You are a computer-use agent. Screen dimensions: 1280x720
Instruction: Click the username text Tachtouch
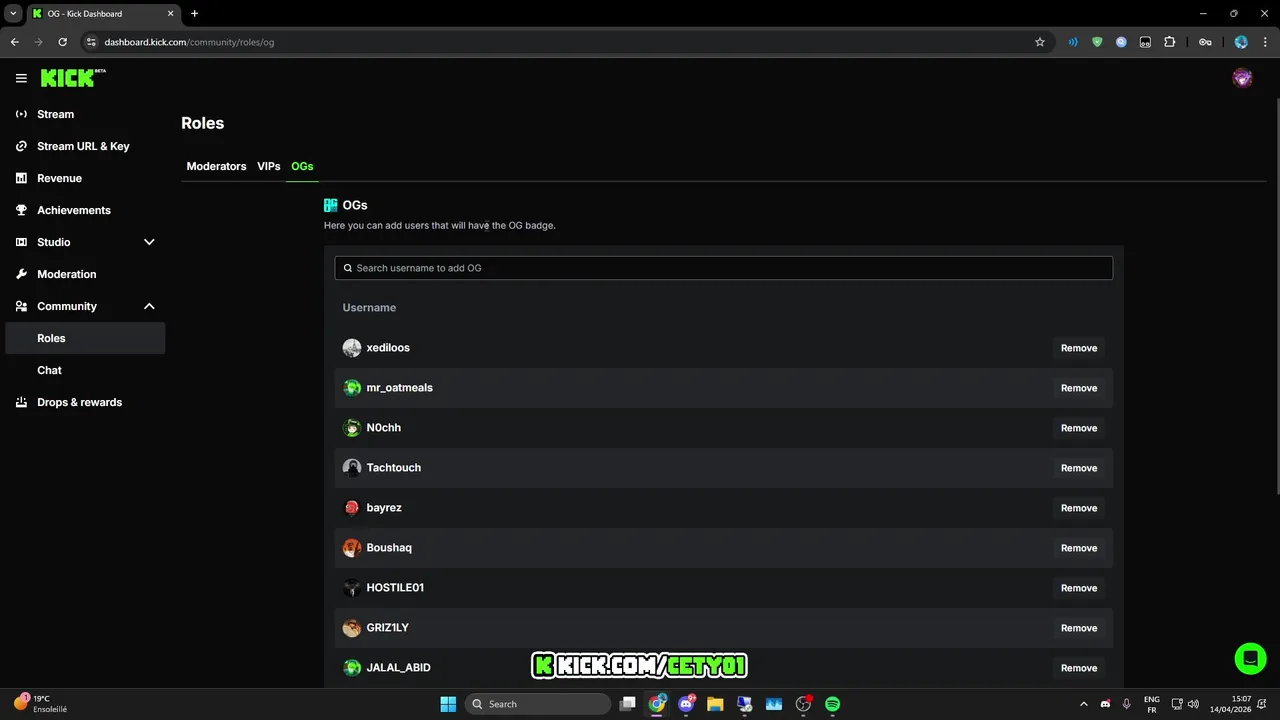click(x=394, y=468)
